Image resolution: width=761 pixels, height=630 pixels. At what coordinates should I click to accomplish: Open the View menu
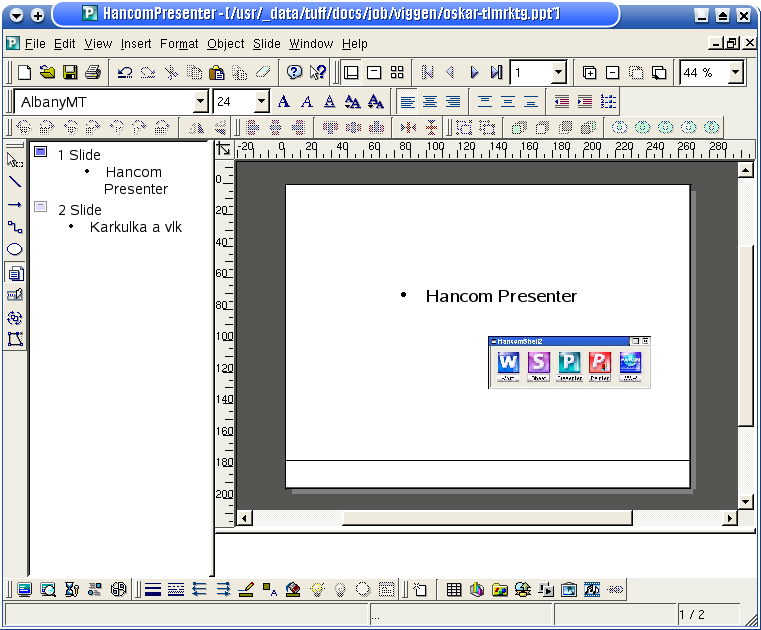(98, 44)
